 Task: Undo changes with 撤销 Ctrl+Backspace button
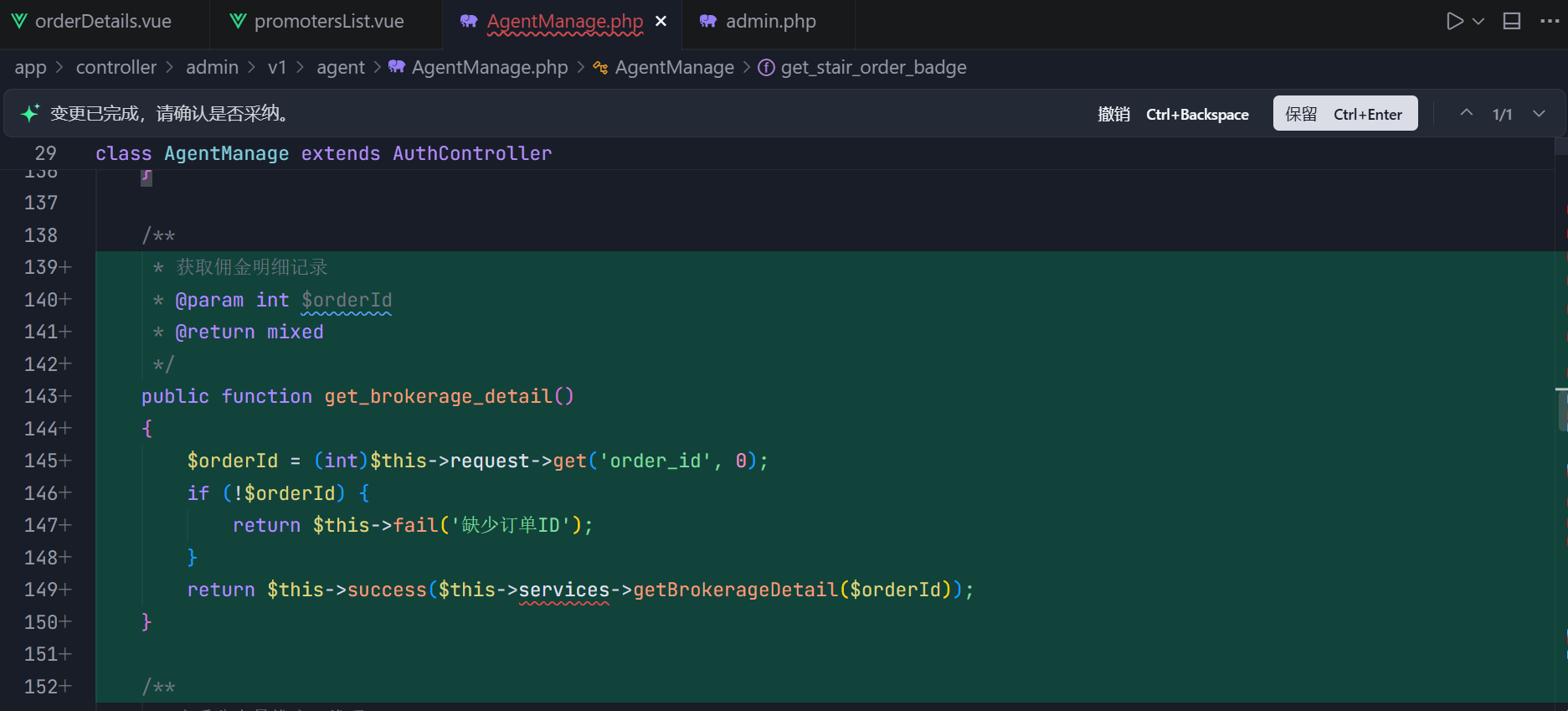click(x=1173, y=114)
